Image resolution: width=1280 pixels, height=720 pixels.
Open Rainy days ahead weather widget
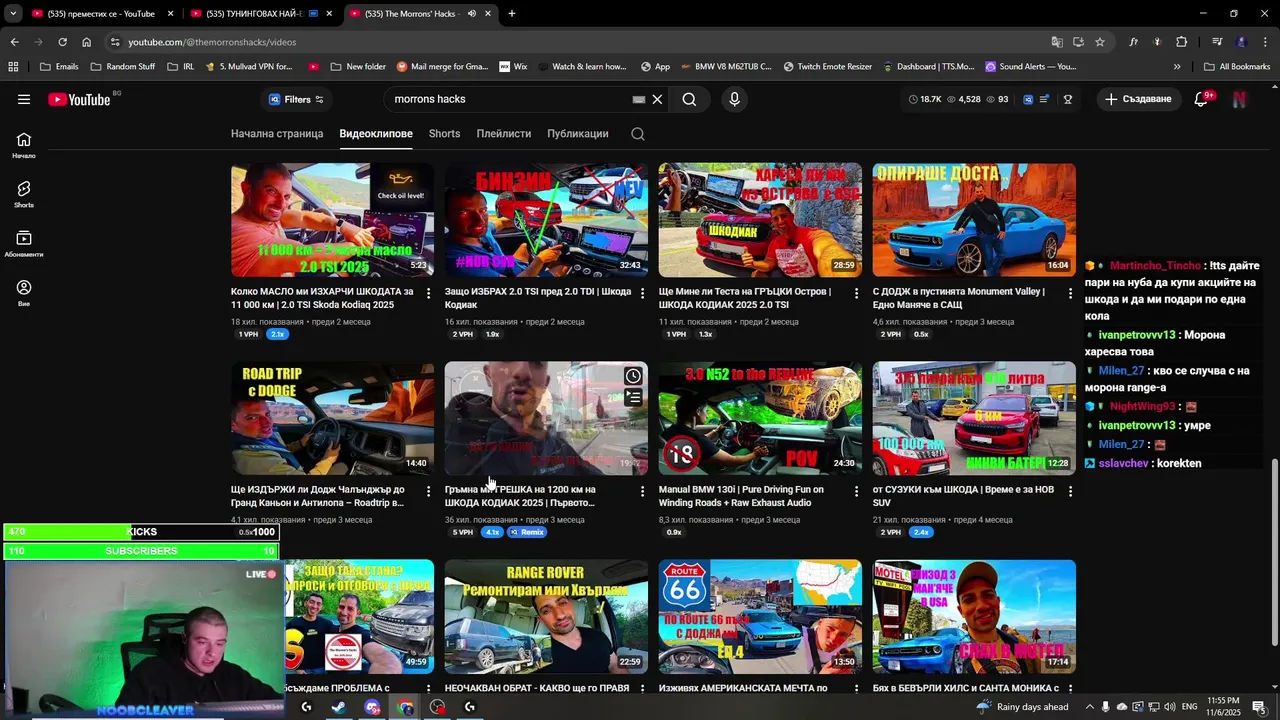coord(1022,707)
